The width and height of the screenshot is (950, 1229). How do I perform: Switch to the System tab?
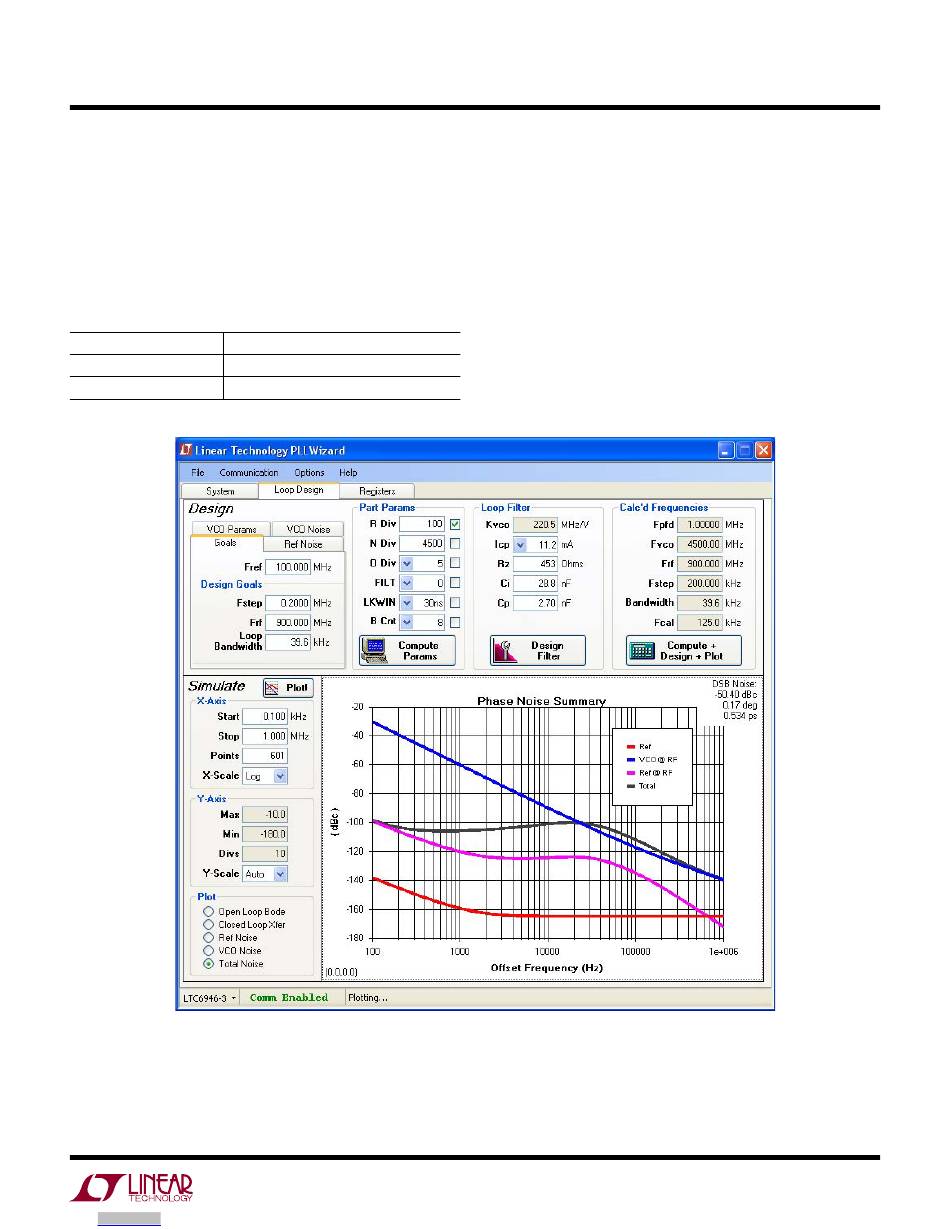click(x=220, y=491)
